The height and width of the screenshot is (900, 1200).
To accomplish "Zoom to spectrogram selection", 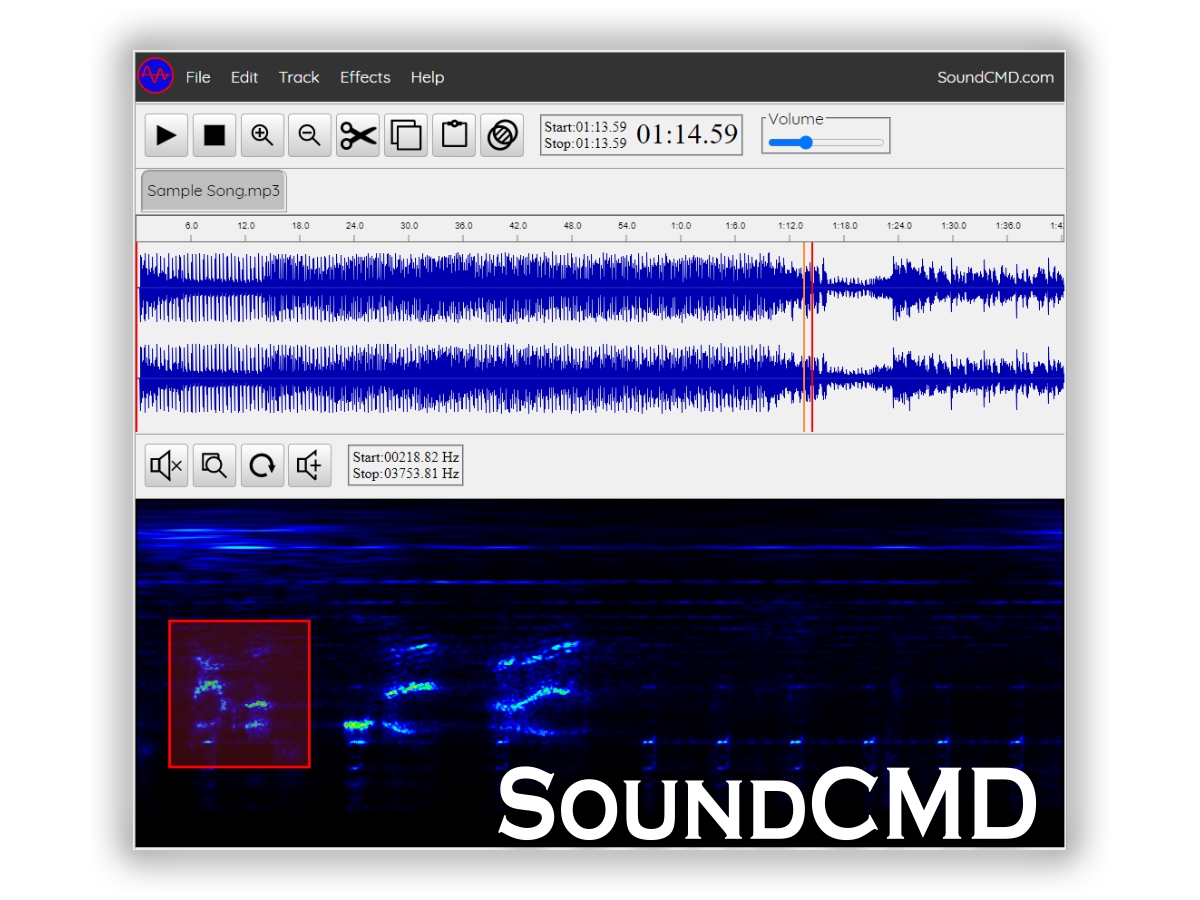I will point(214,465).
